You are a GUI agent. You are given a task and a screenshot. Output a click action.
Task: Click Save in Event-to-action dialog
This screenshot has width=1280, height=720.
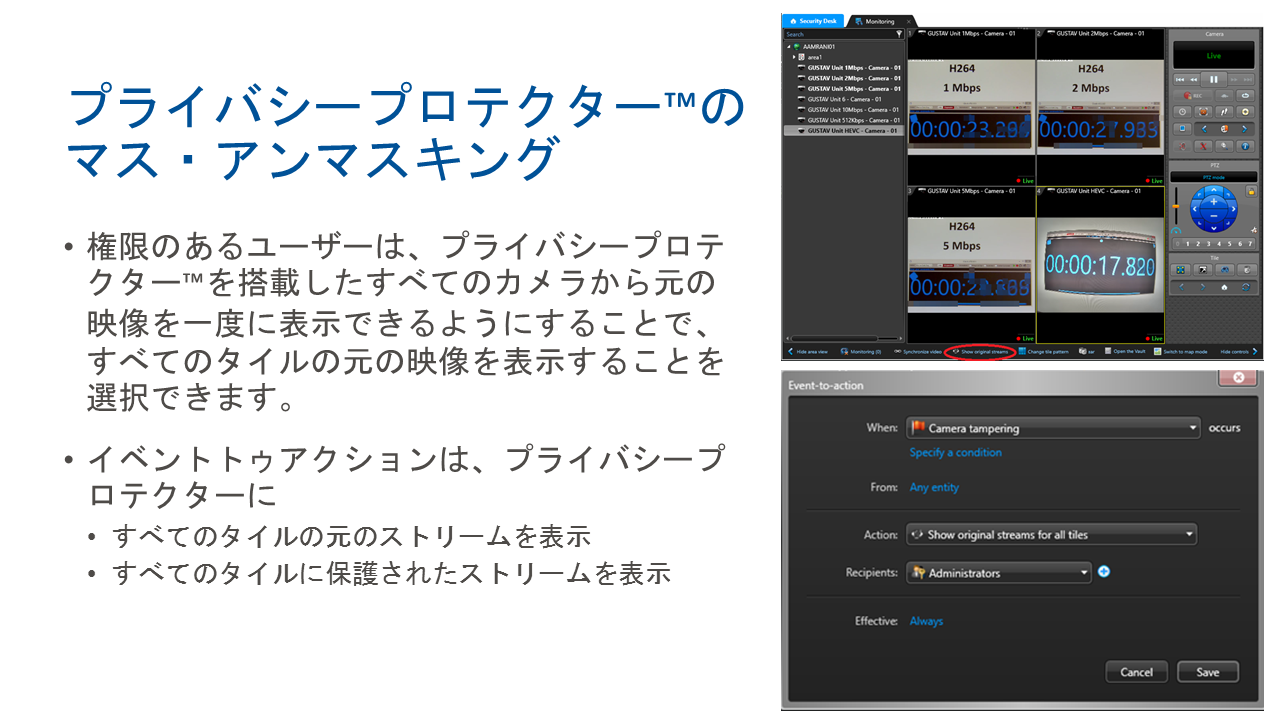tap(1208, 672)
